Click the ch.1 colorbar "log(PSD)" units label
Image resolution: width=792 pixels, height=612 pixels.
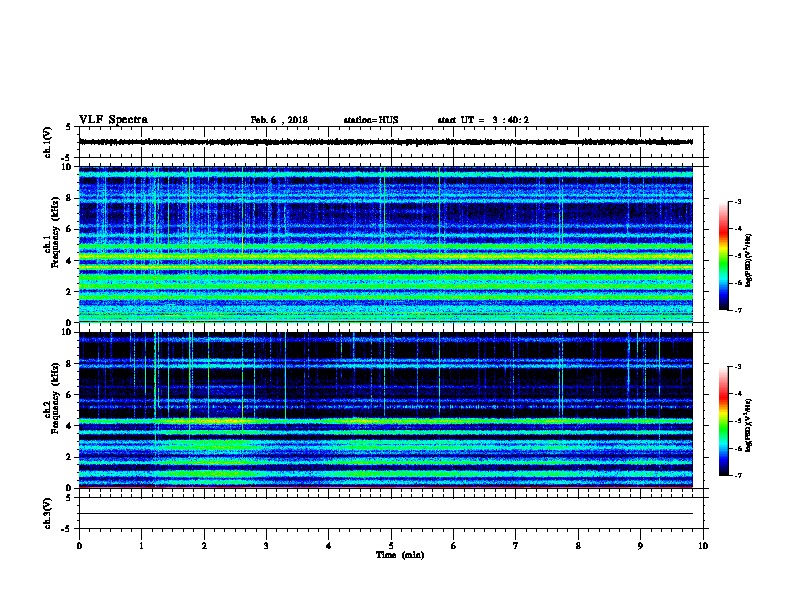[749, 260]
